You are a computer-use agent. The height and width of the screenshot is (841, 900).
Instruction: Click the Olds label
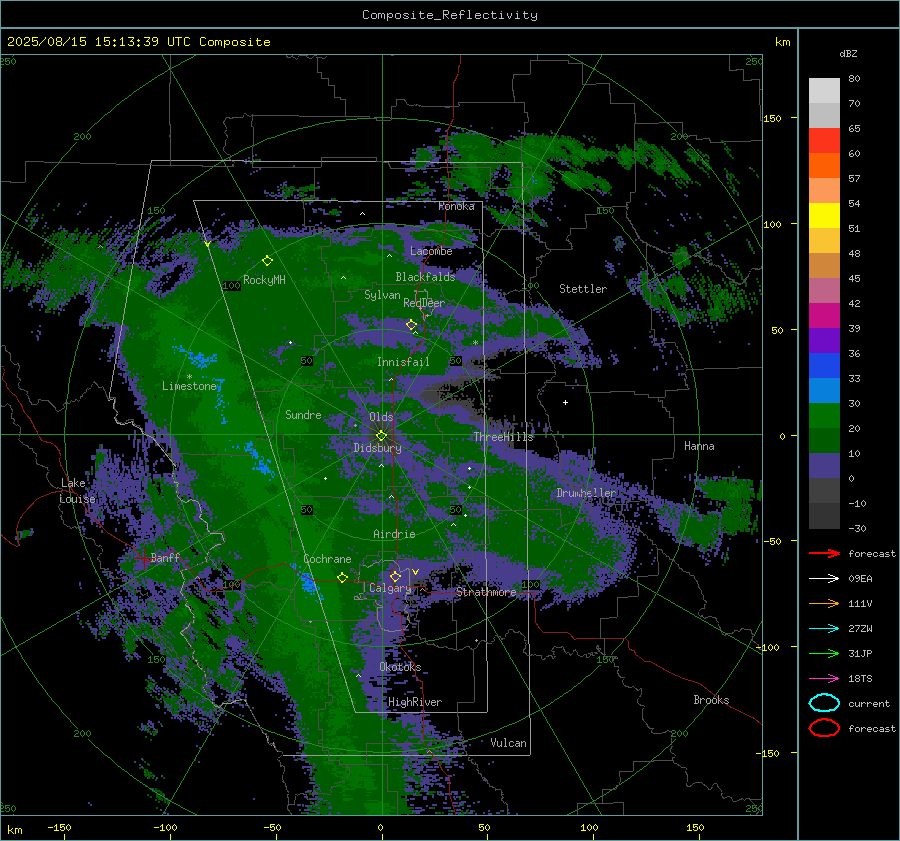point(381,417)
